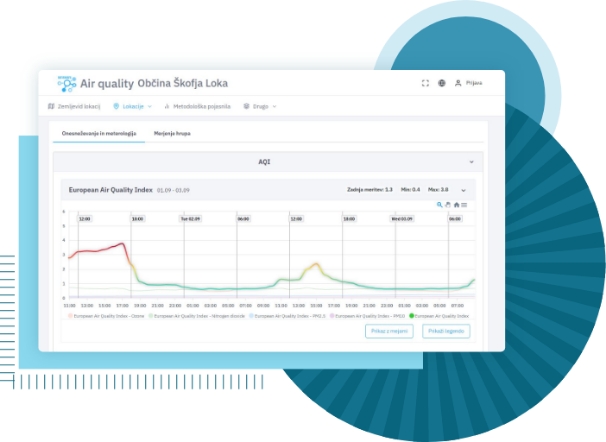Open the chart hamburger menu icon
The image size is (606, 442).
click(464, 204)
